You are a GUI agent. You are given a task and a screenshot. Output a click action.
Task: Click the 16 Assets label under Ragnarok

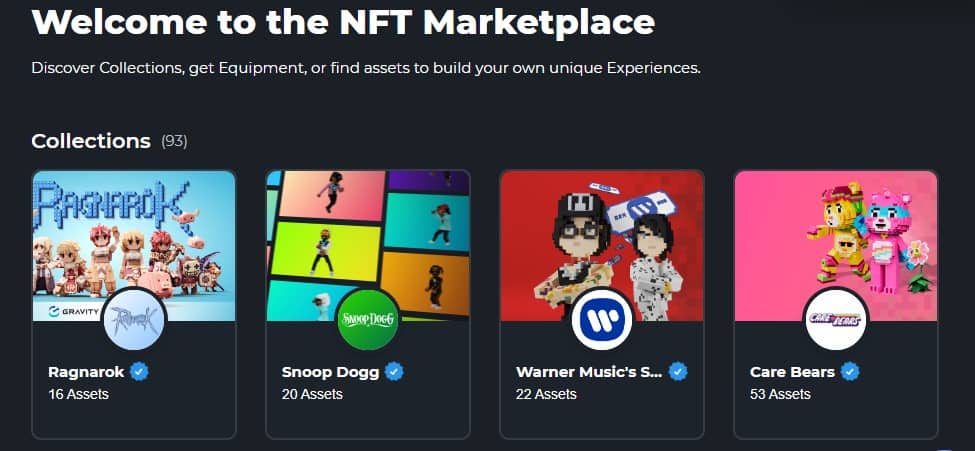(x=78, y=394)
